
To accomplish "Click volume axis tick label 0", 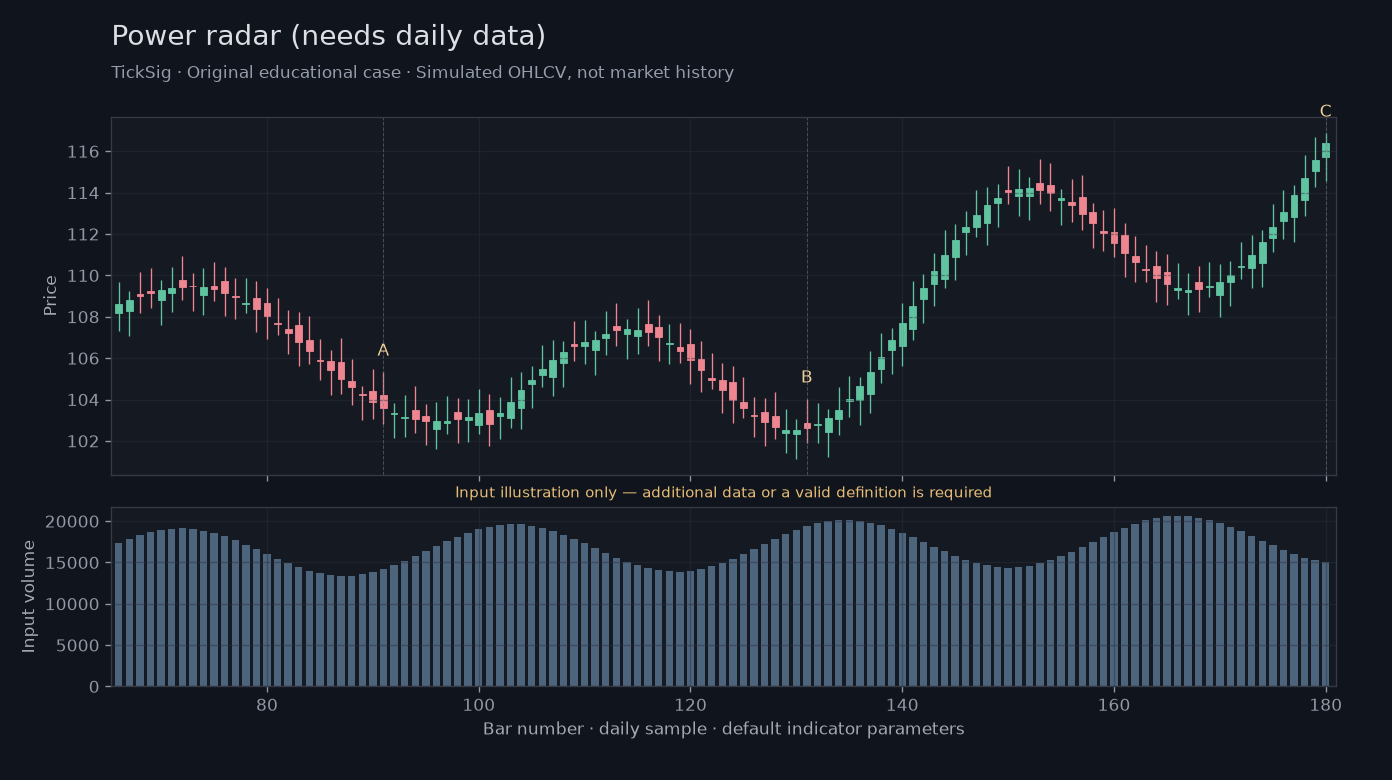I will (95, 687).
